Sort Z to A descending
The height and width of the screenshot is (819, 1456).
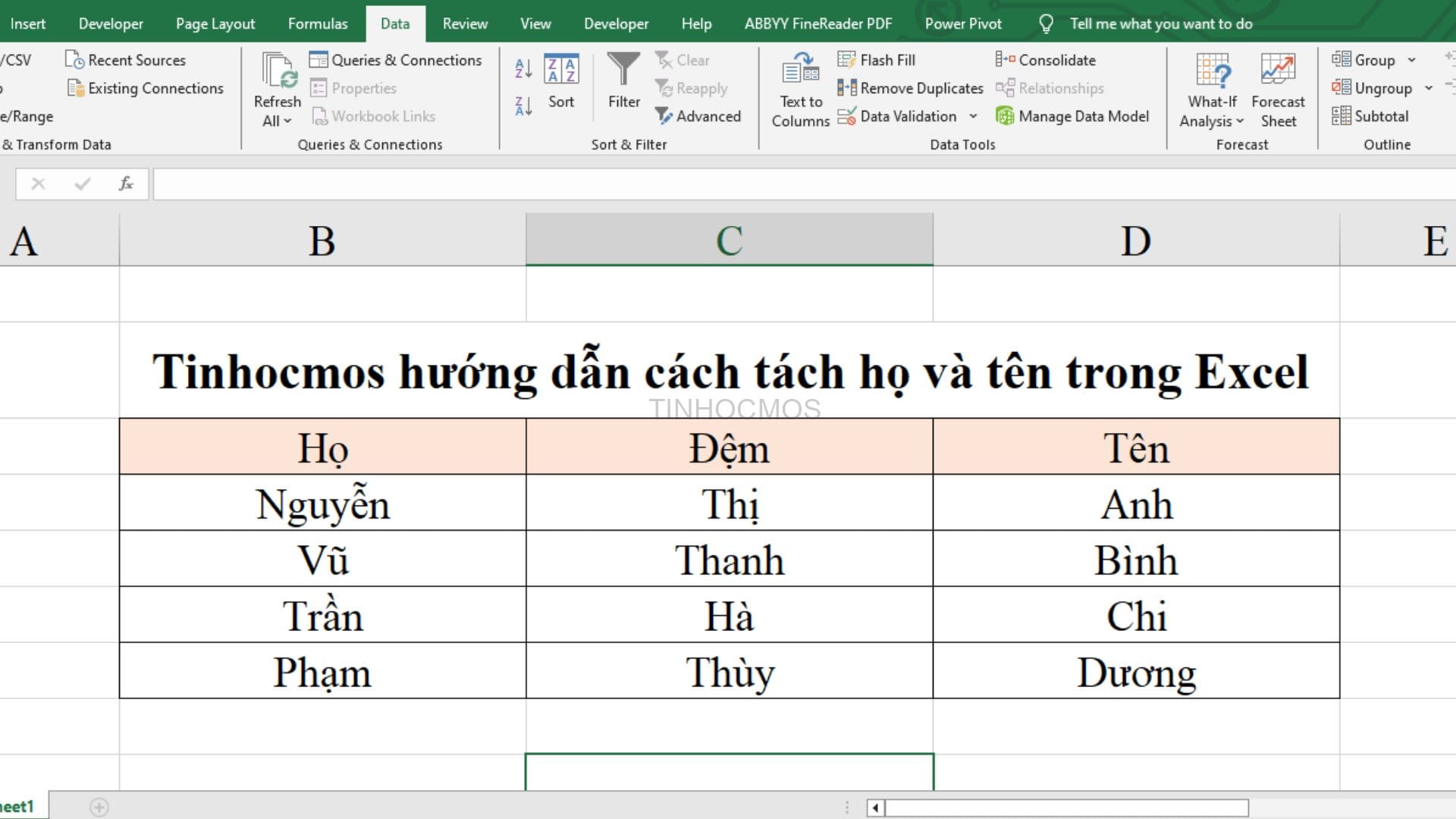(523, 105)
